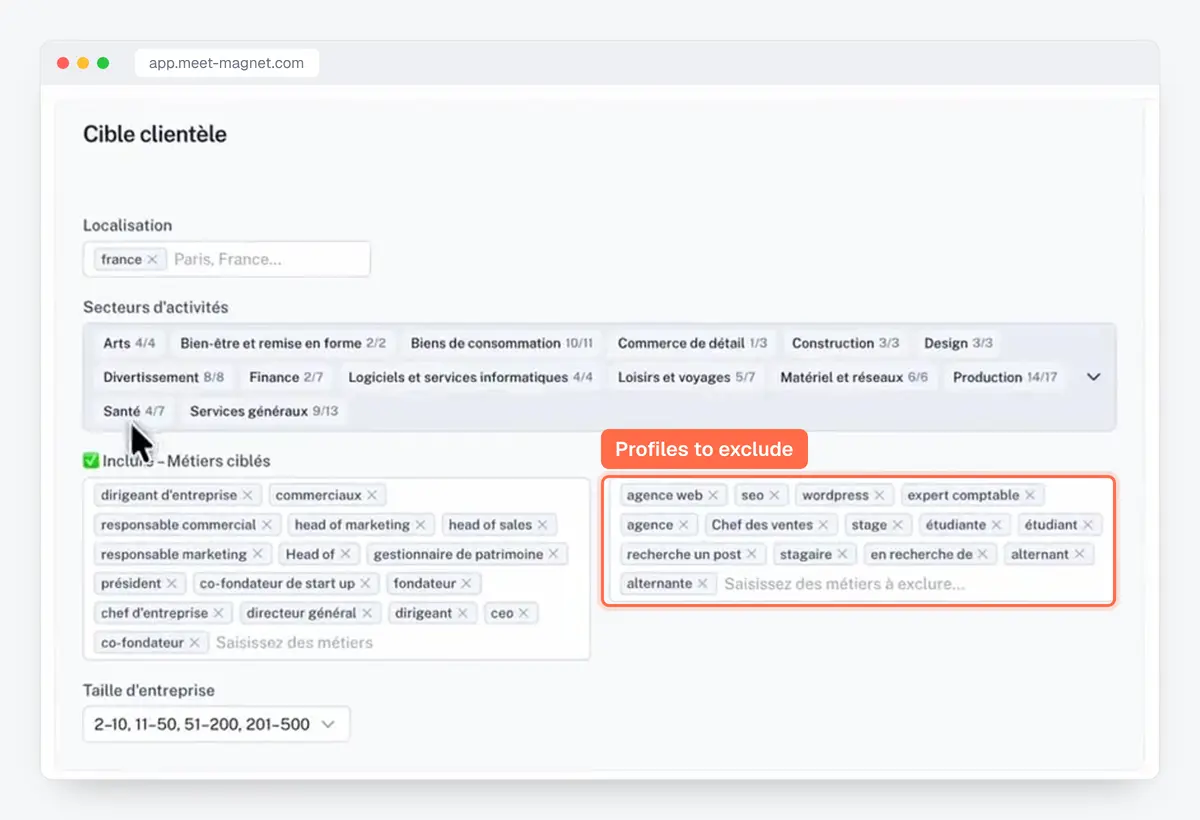The height and width of the screenshot is (820, 1200).
Task: Select Bien-être et remise en forme sector
Action: point(283,343)
